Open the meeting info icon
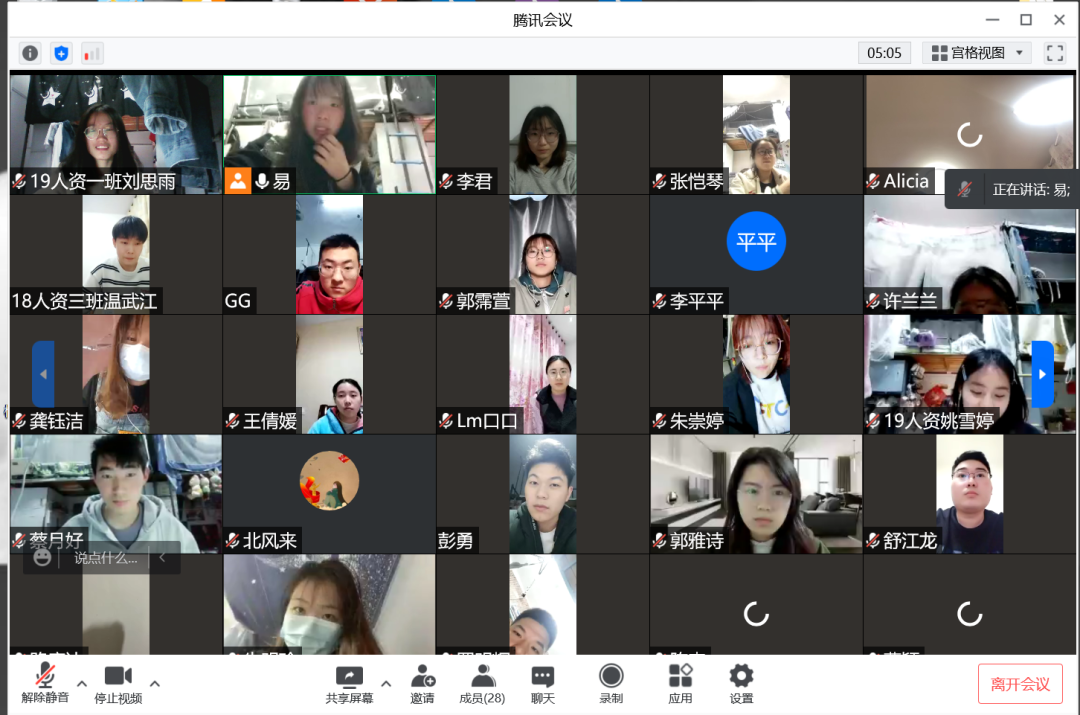Viewport: 1080px width, 715px height. coord(30,53)
